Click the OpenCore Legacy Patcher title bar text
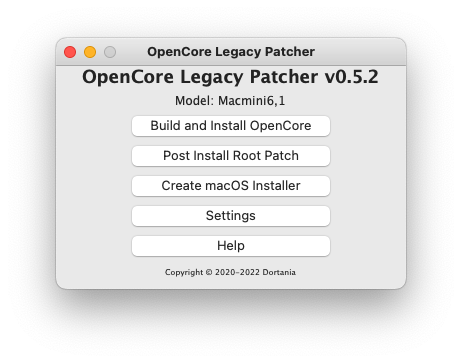The image size is (462, 363). click(231, 52)
